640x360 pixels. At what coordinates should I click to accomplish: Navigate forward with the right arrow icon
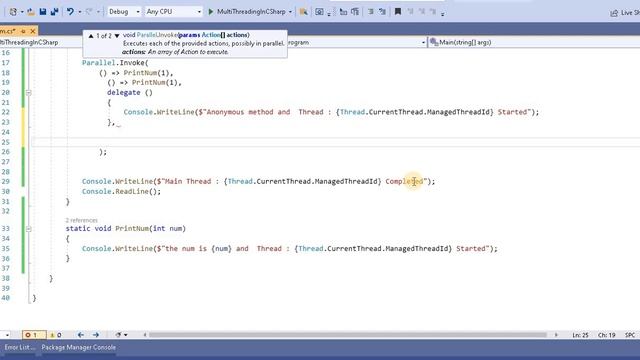[x=96, y=335]
